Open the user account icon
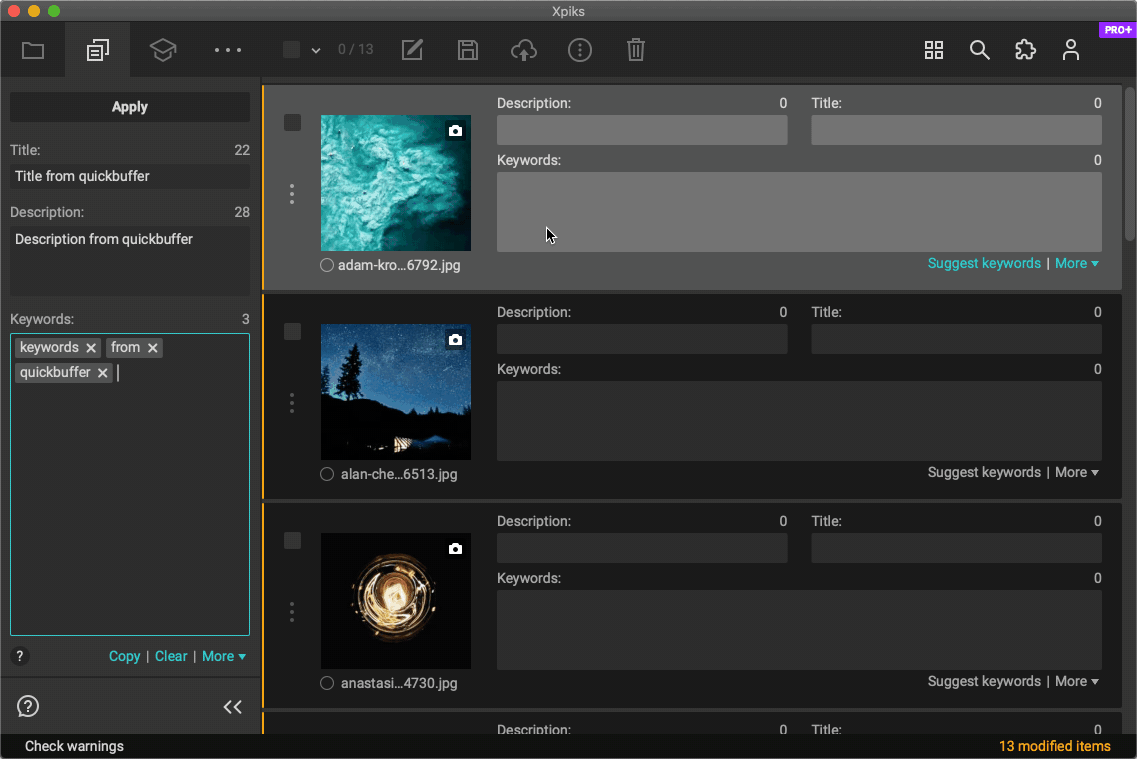1137x759 pixels. click(1070, 49)
